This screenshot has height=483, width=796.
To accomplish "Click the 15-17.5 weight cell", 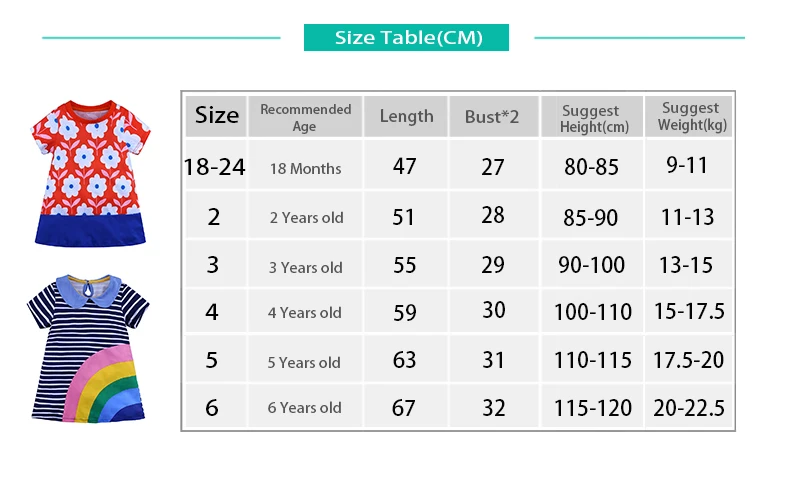I will (x=689, y=311).
